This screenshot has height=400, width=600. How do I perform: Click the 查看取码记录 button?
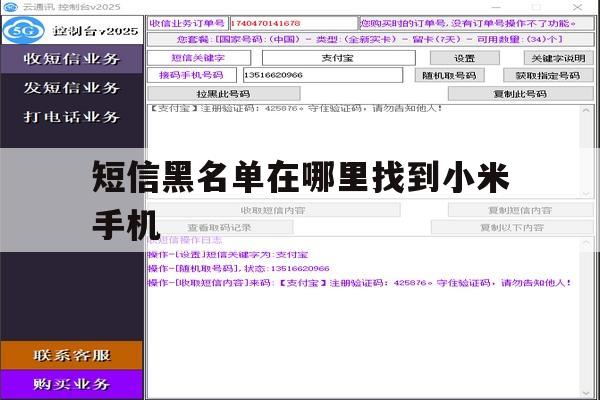click(220, 228)
